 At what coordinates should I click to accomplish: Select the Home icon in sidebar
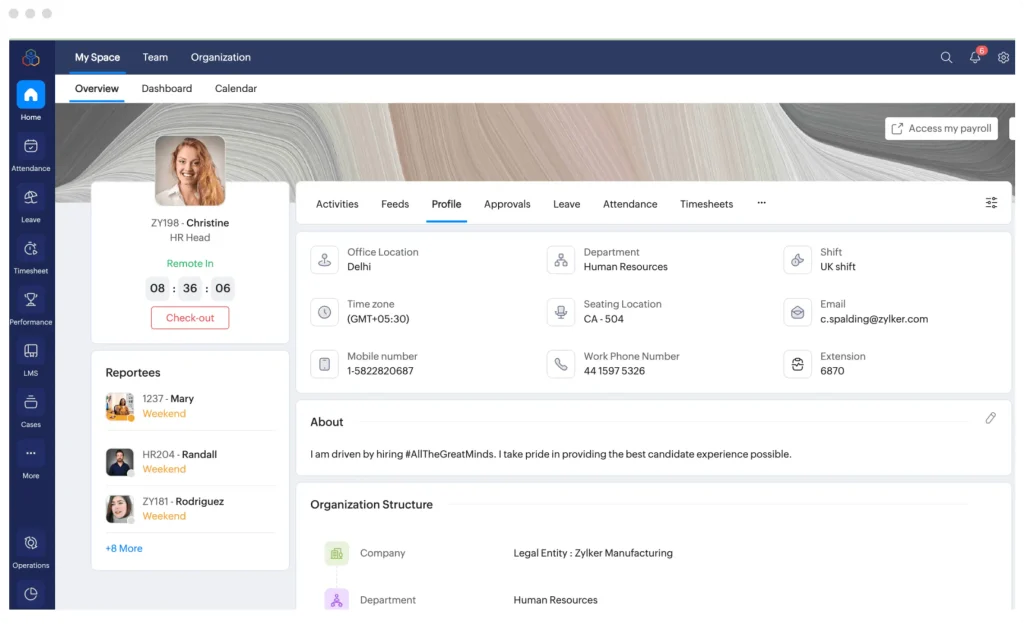click(30, 96)
